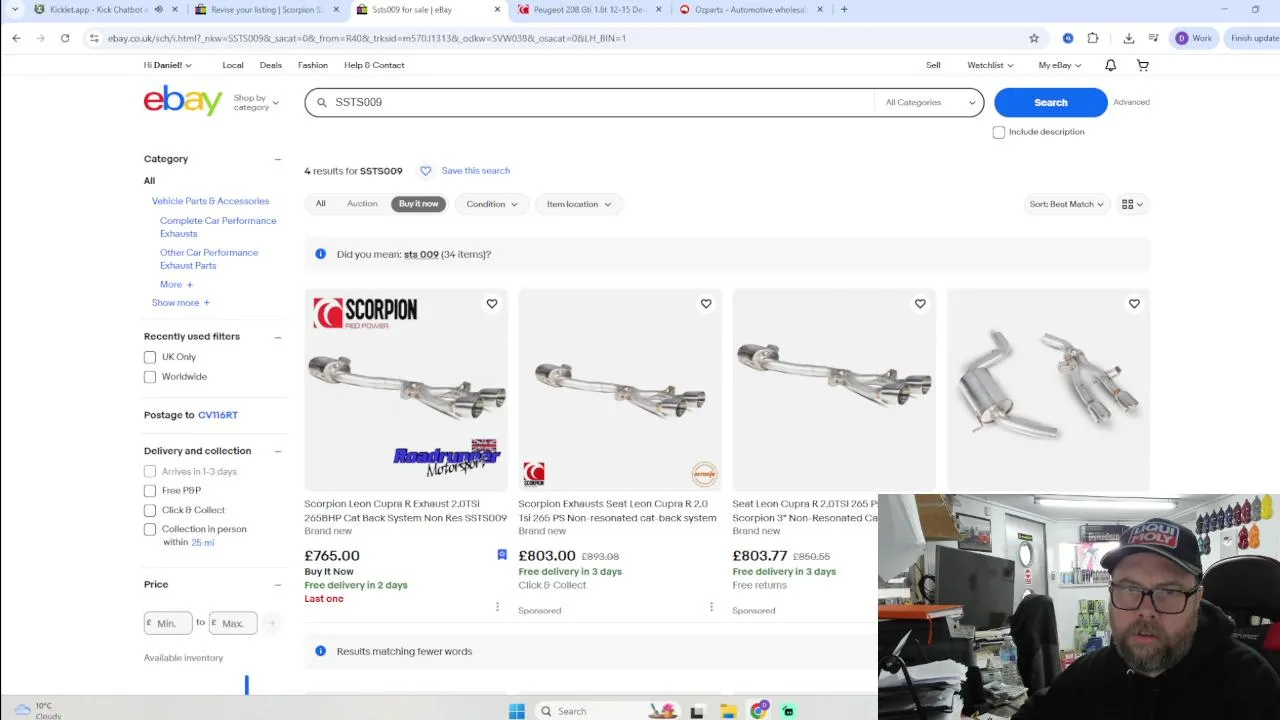
Task: Change the CV116RT postage postcode
Action: point(218,415)
